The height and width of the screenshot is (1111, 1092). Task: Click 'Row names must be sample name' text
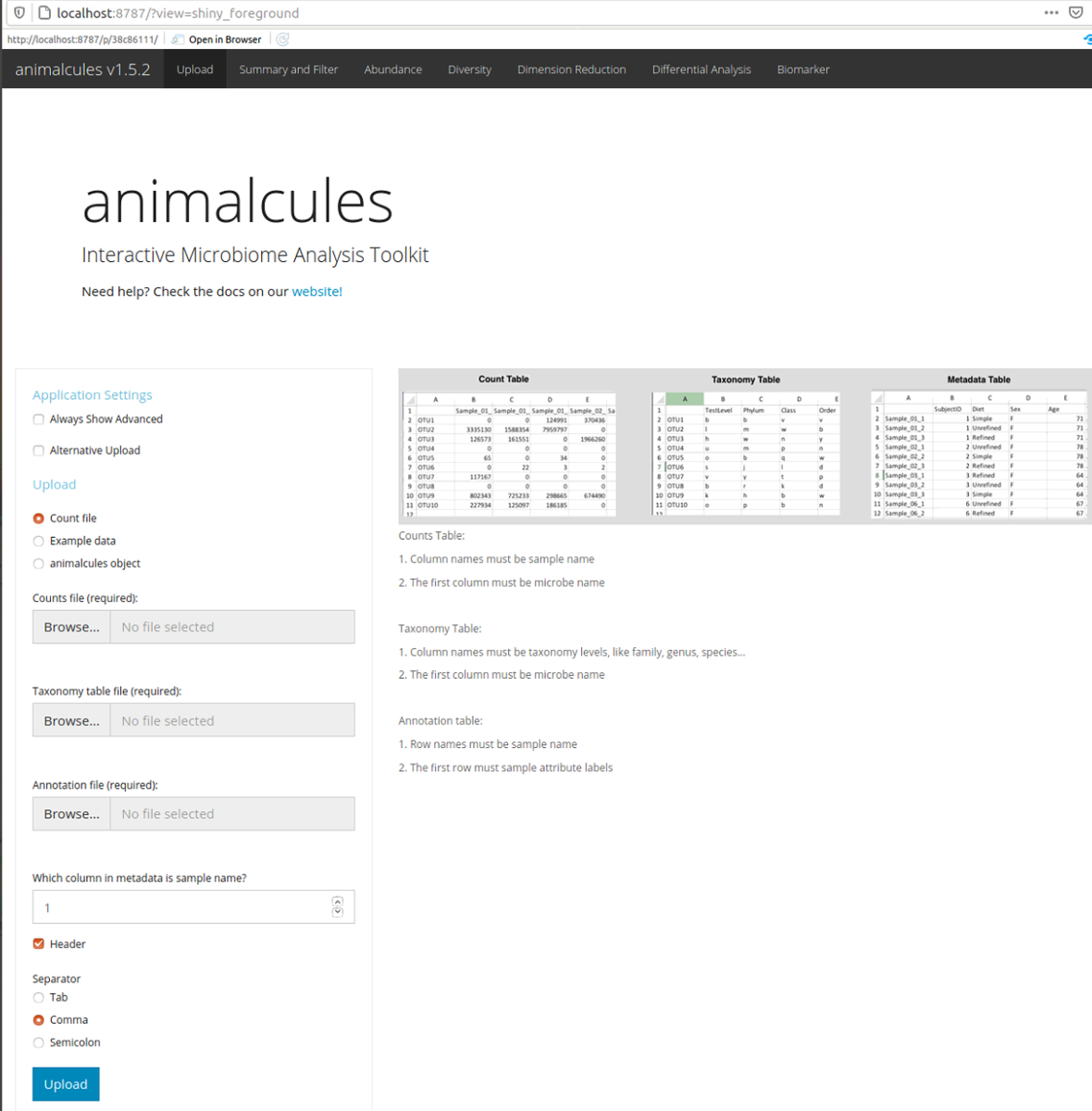tap(494, 744)
